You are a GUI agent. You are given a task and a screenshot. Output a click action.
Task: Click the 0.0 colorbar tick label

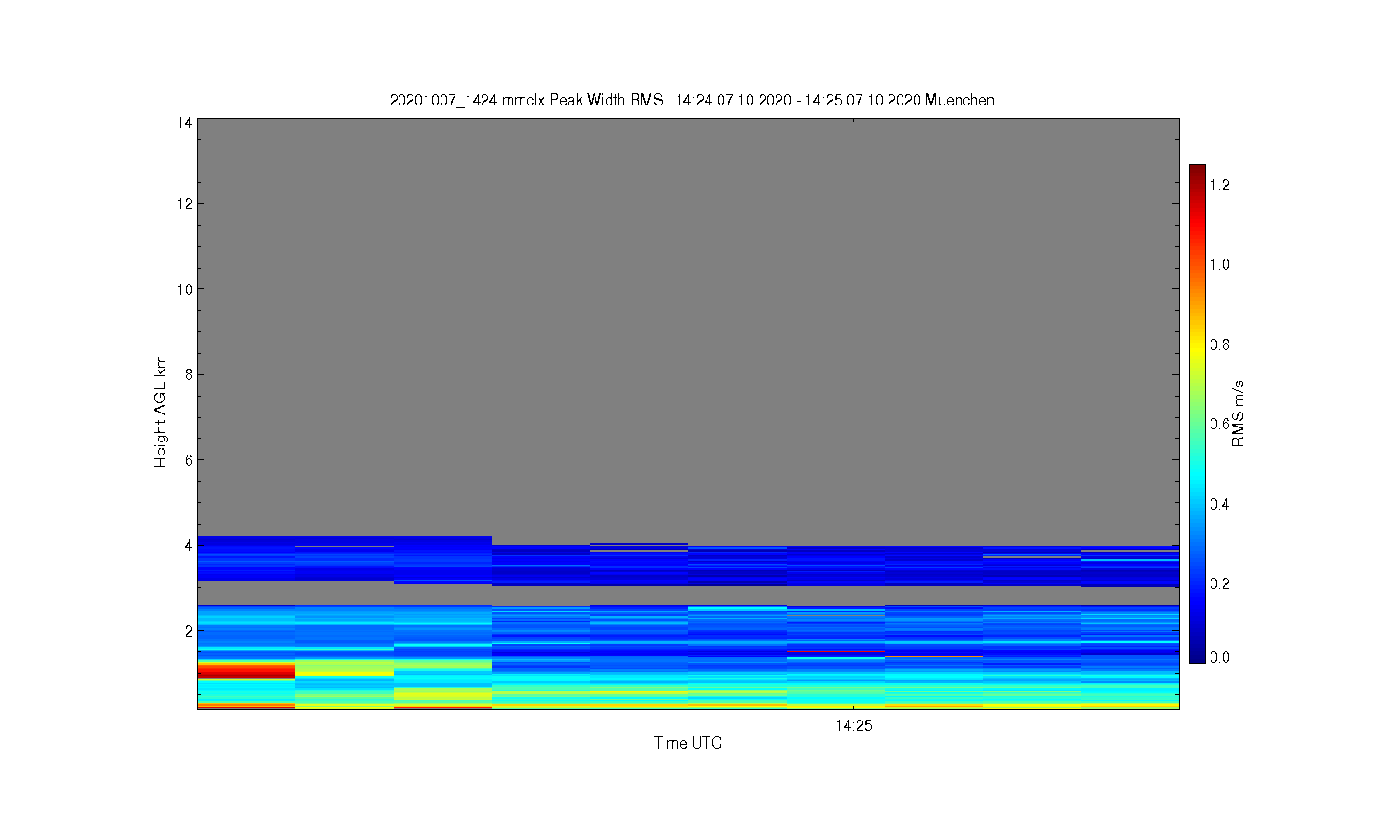1219,657
